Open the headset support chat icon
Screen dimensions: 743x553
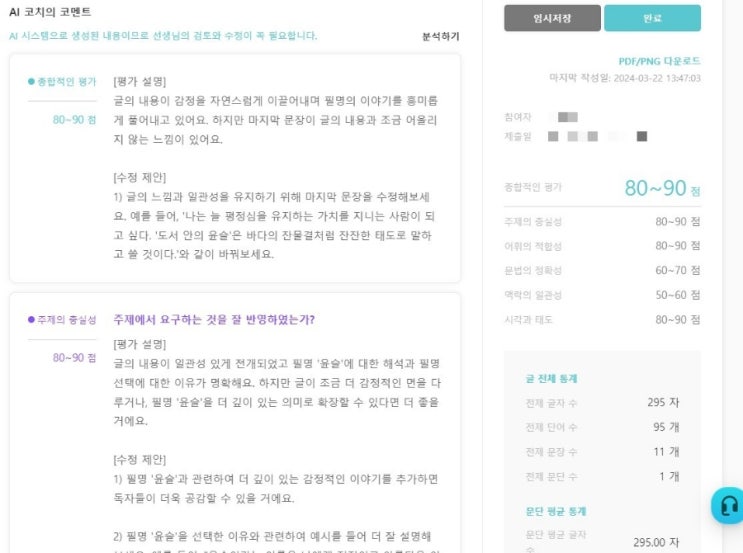(x=728, y=506)
